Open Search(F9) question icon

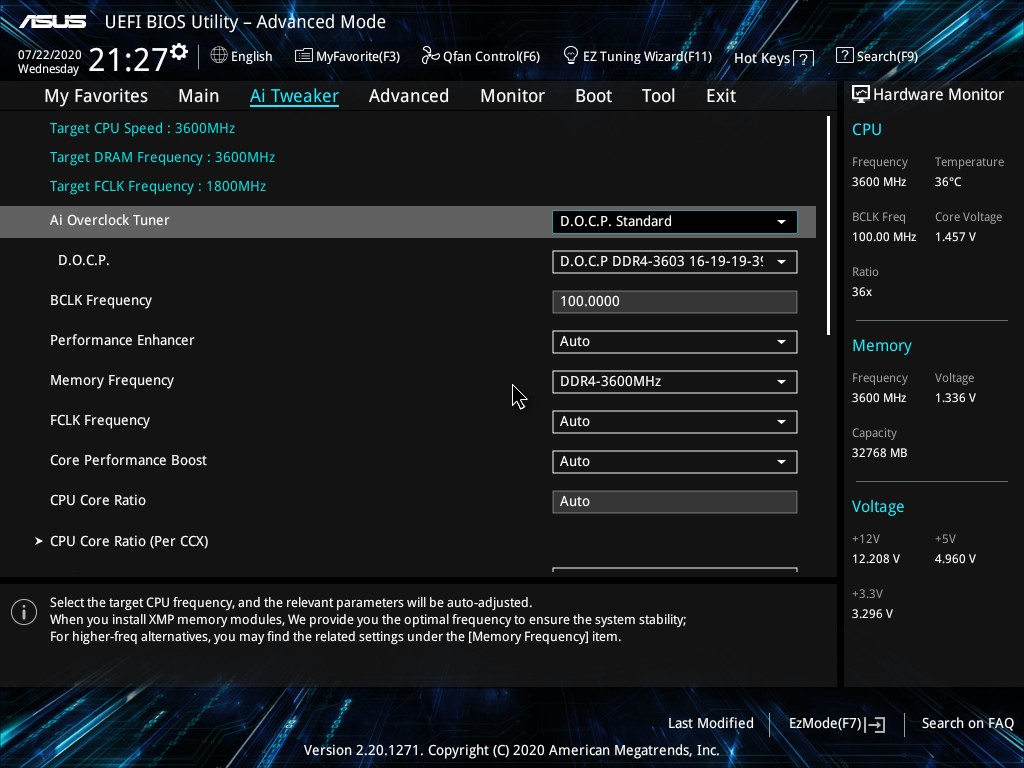tap(845, 56)
